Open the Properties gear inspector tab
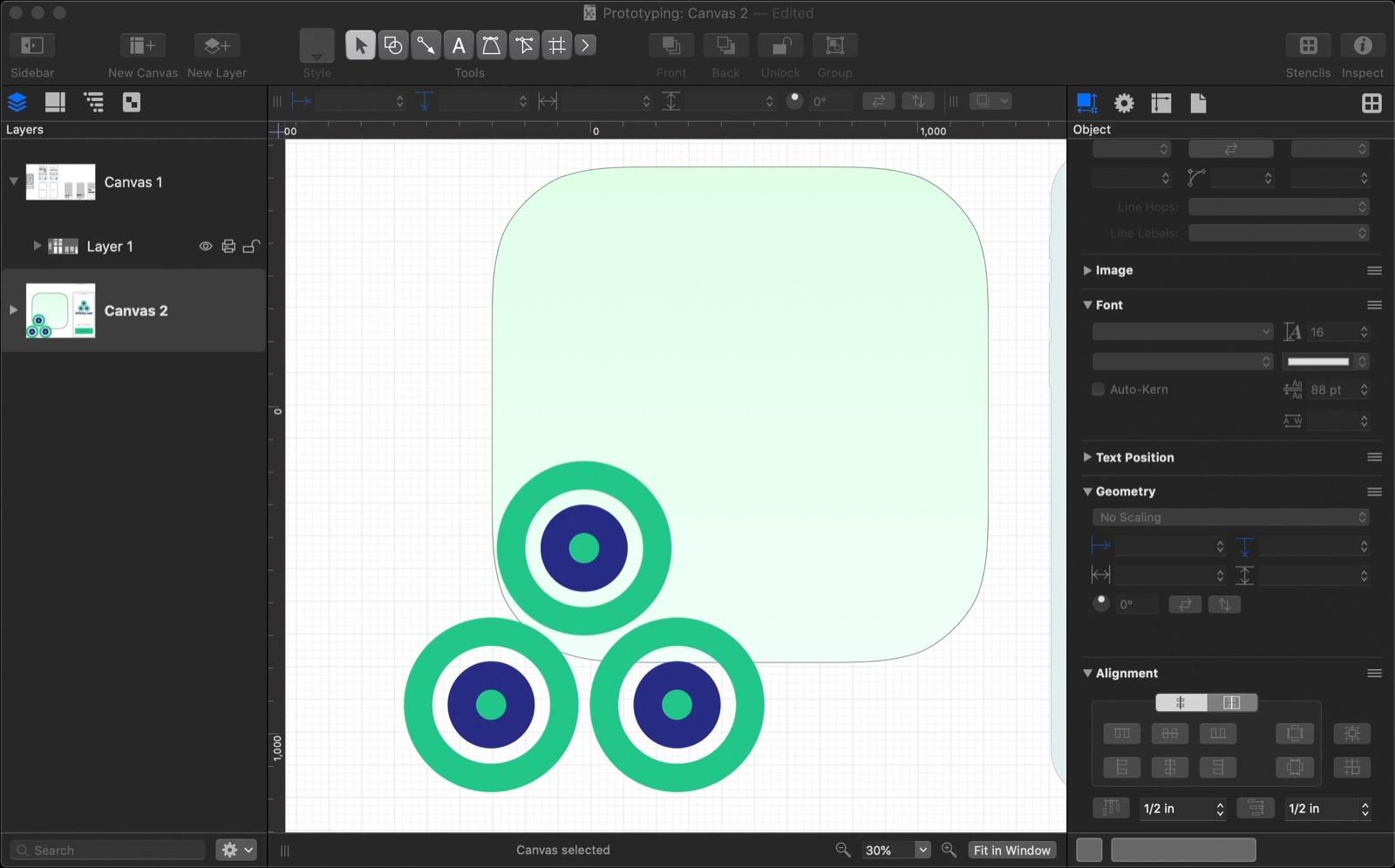The height and width of the screenshot is (868, 1395). 1124,103
